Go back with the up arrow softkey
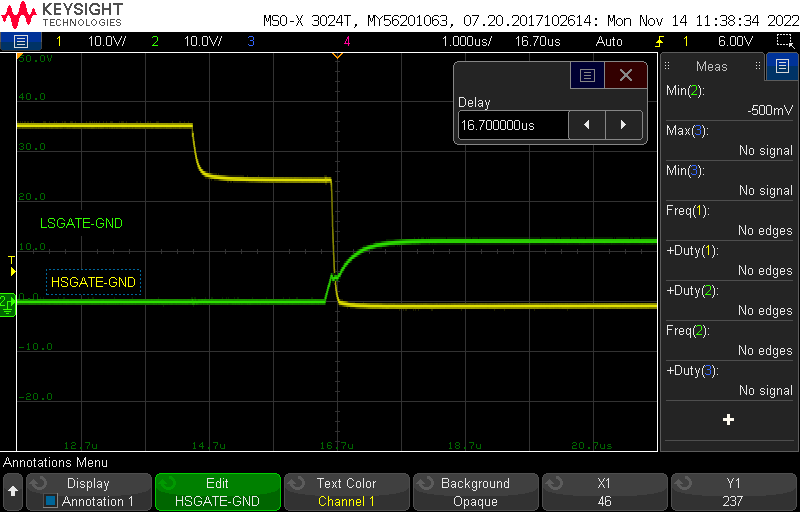The width and height of the screenshot is (800, 512). tap(13, 492)
